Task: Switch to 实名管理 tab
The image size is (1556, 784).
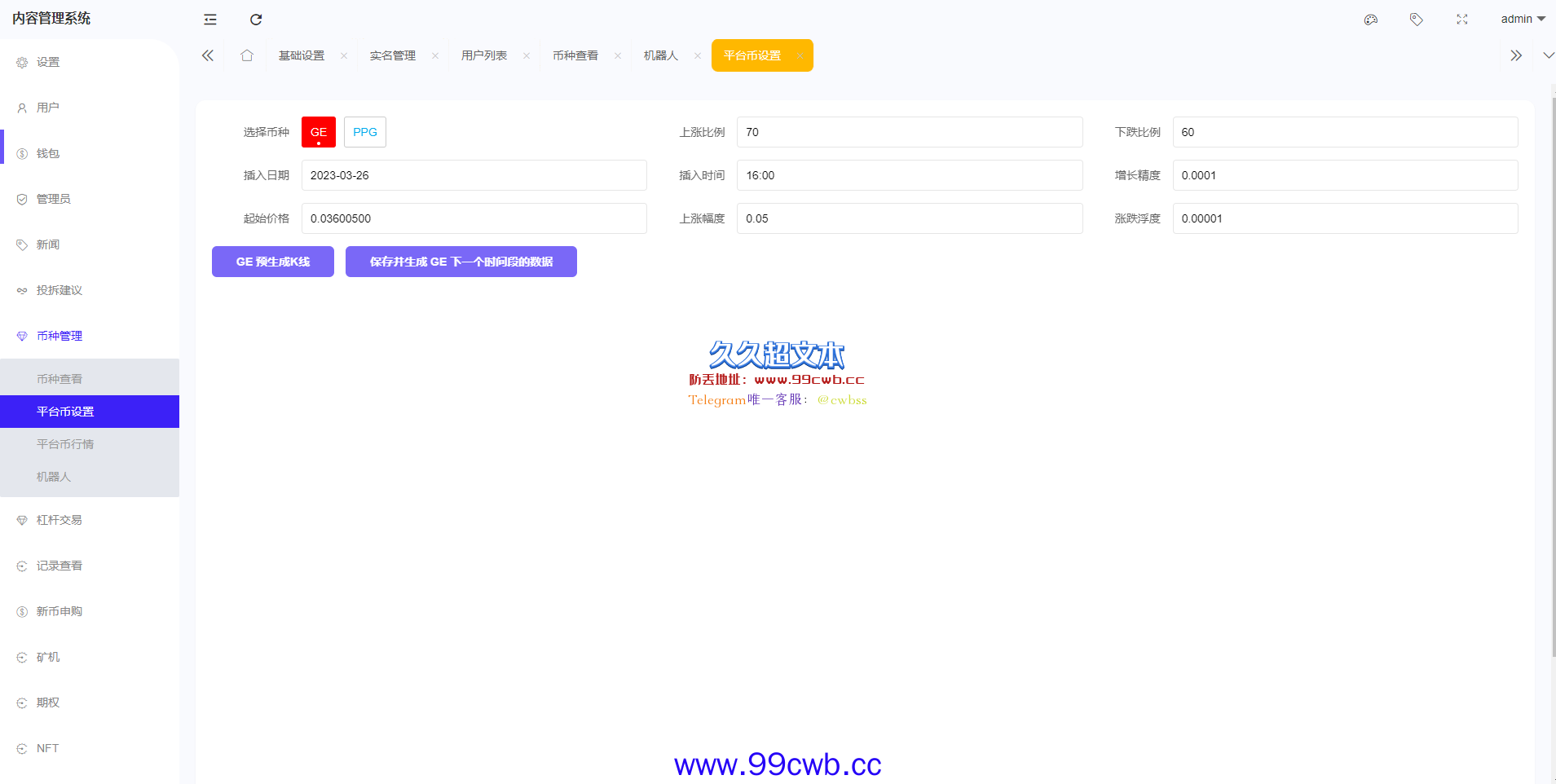Action: 393,55
